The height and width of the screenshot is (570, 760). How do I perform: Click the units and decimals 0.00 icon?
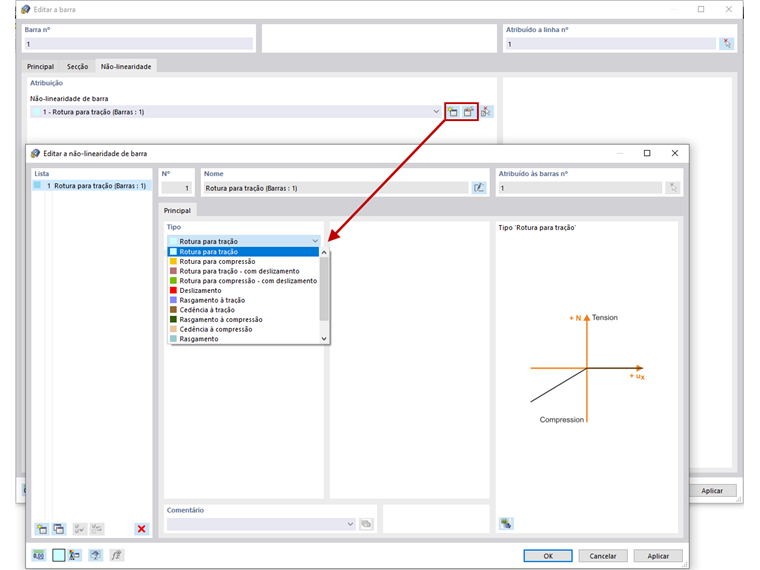coord(39,555)
